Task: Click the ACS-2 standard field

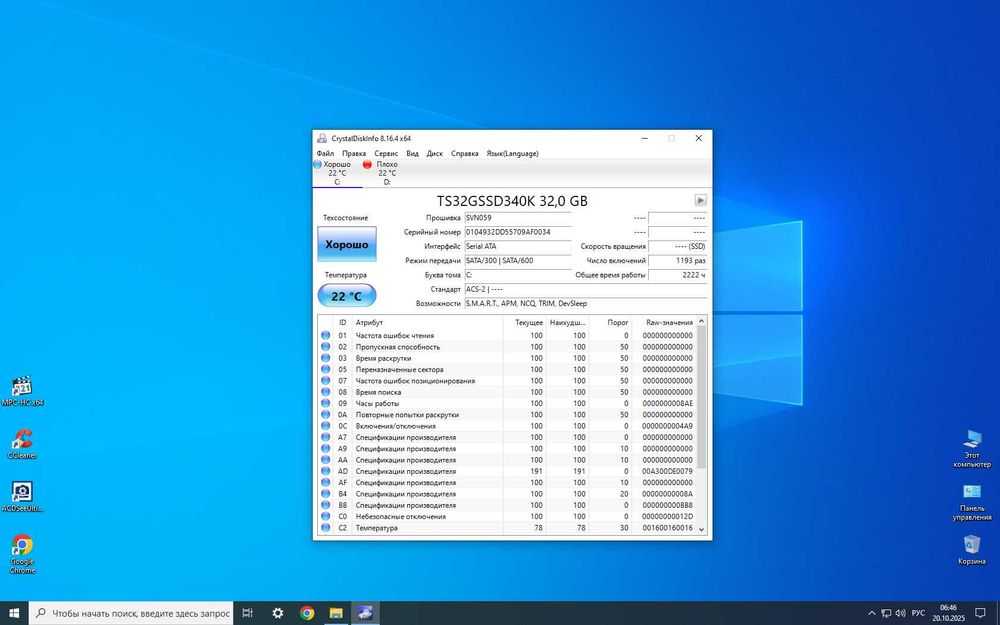Action: (585, 289)
